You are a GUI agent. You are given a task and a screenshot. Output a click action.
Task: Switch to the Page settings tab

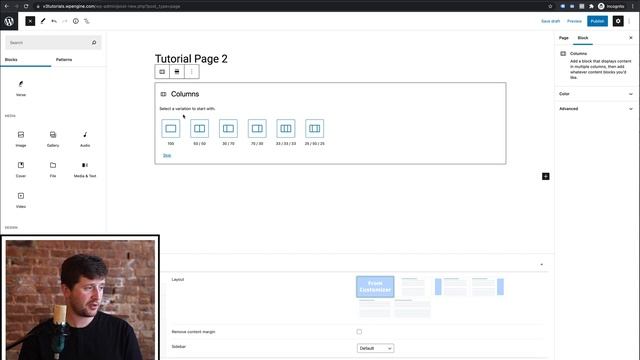coord(564,38)
